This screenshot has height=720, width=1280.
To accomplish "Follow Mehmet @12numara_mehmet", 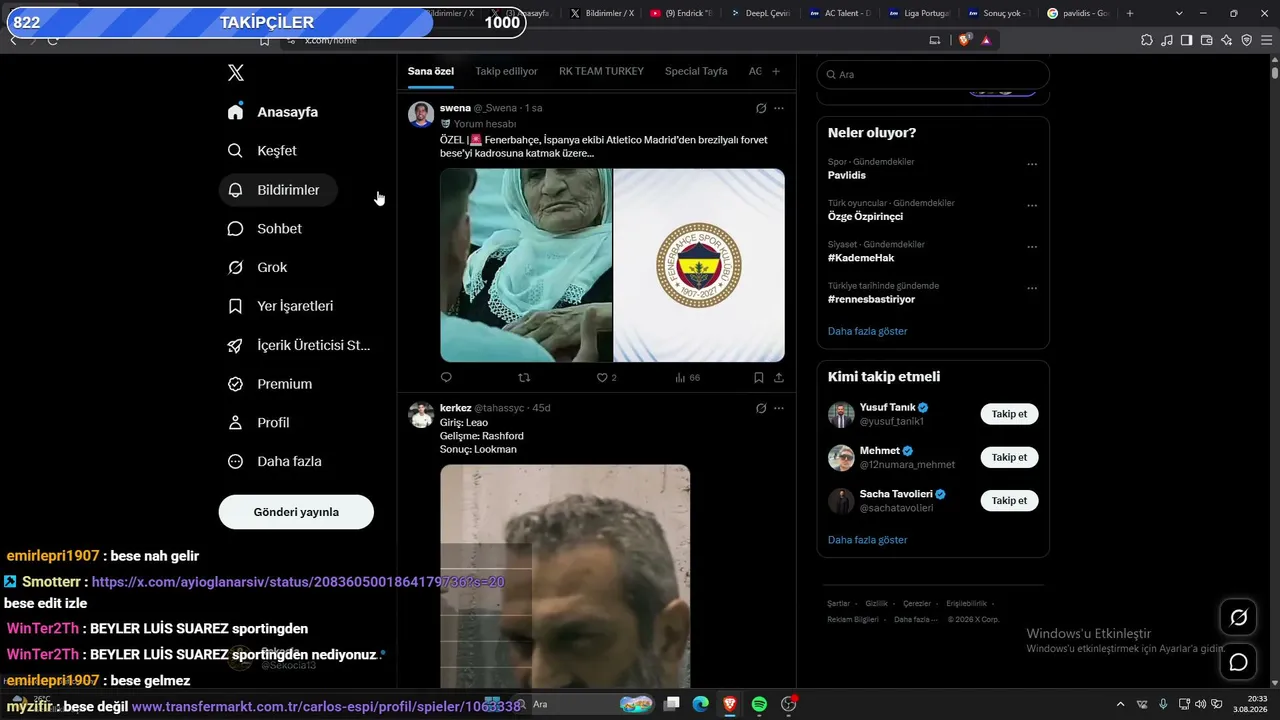I will point(1009,457).
